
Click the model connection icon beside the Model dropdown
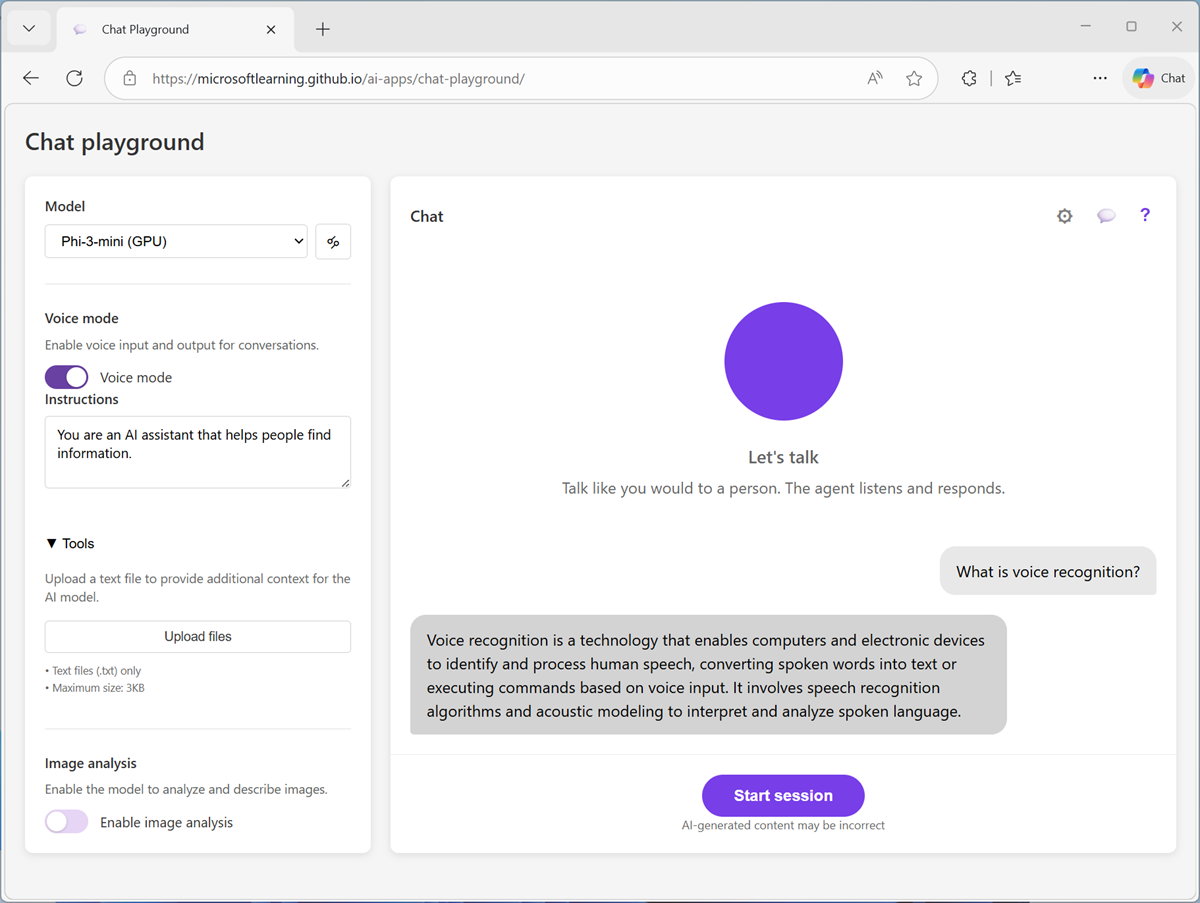(x=333, y=241)
